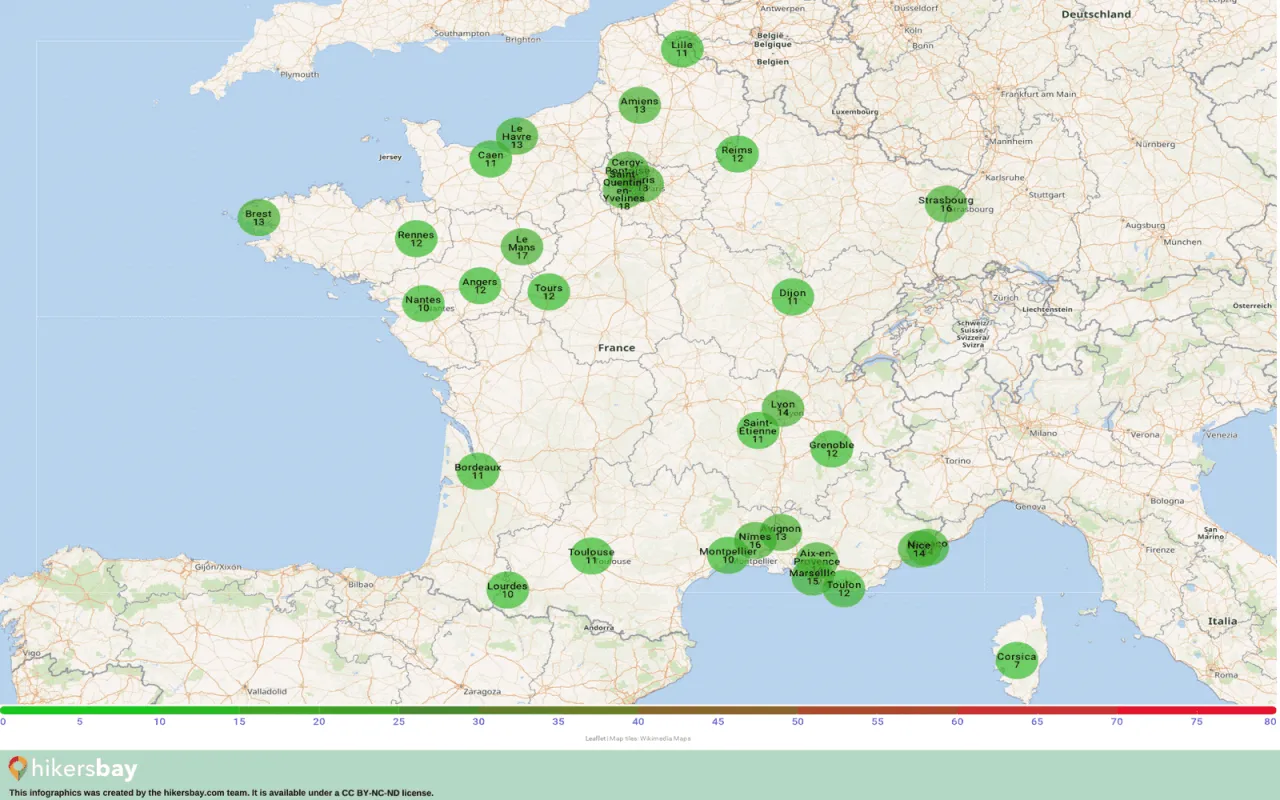Open the Lourdes marker showing 10

508,590
